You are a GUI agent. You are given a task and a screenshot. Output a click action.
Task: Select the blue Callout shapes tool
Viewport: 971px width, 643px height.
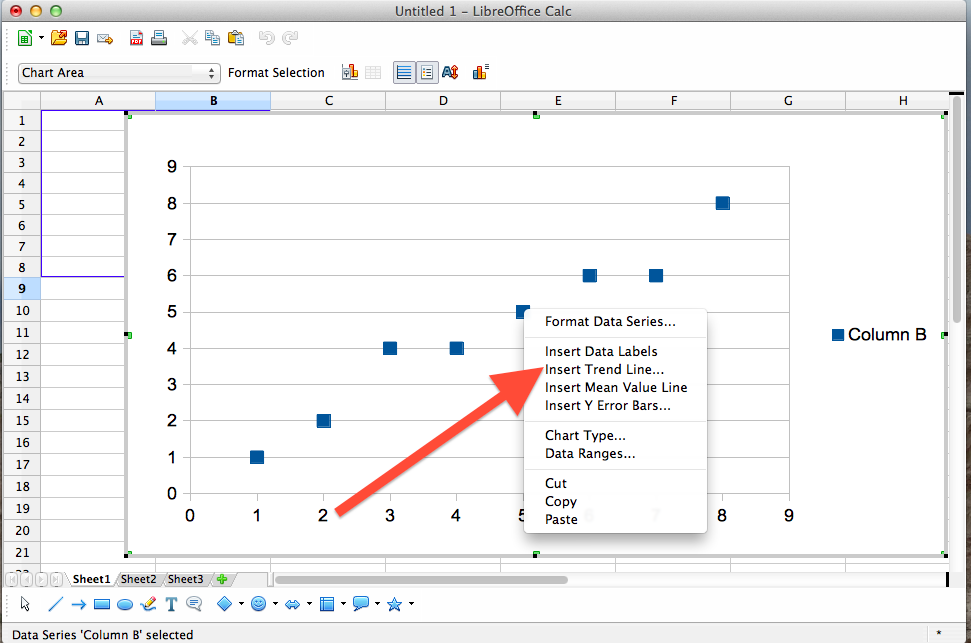[x=360, y=603]
